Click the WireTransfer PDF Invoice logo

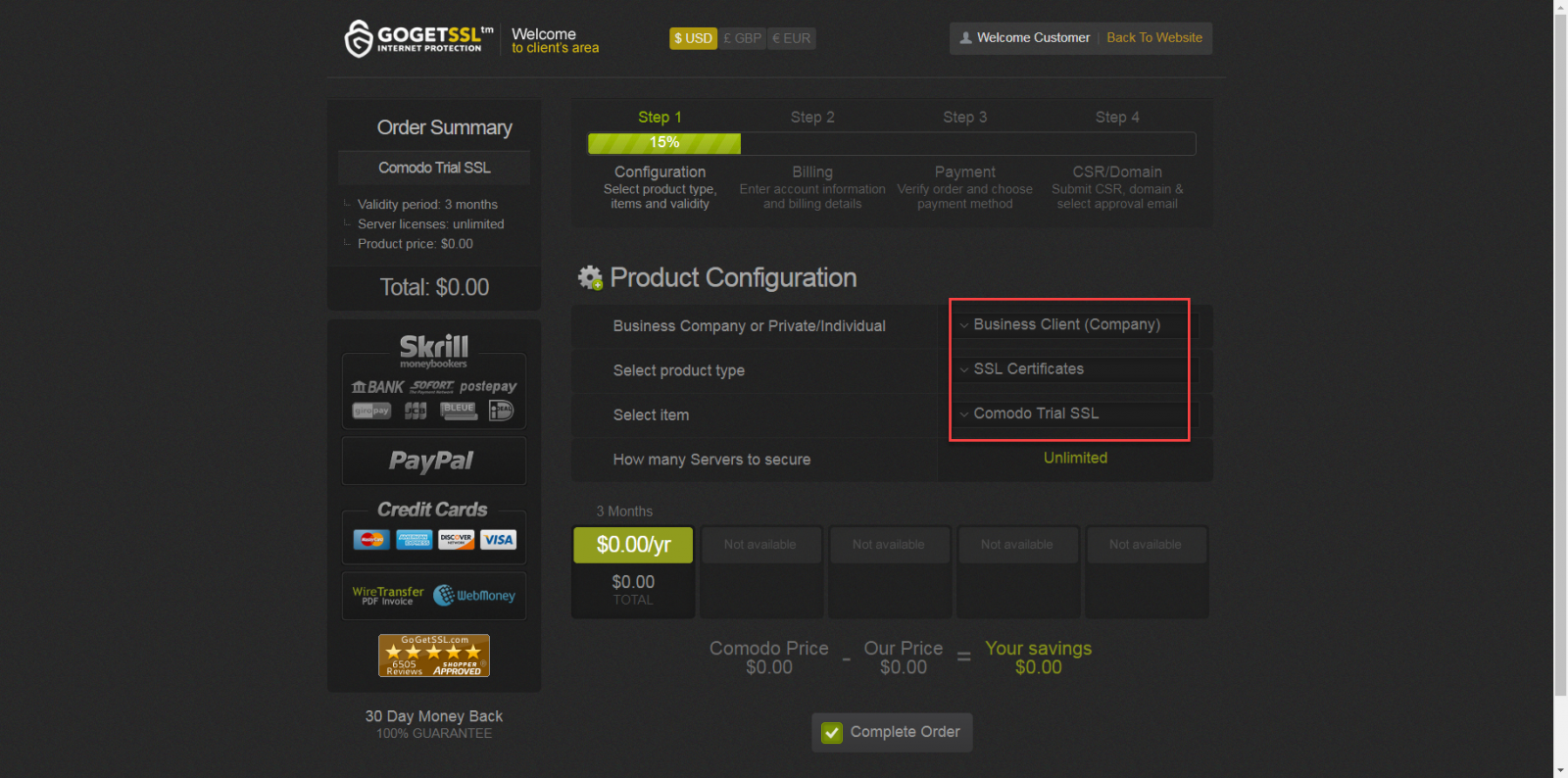pos(388,596)
